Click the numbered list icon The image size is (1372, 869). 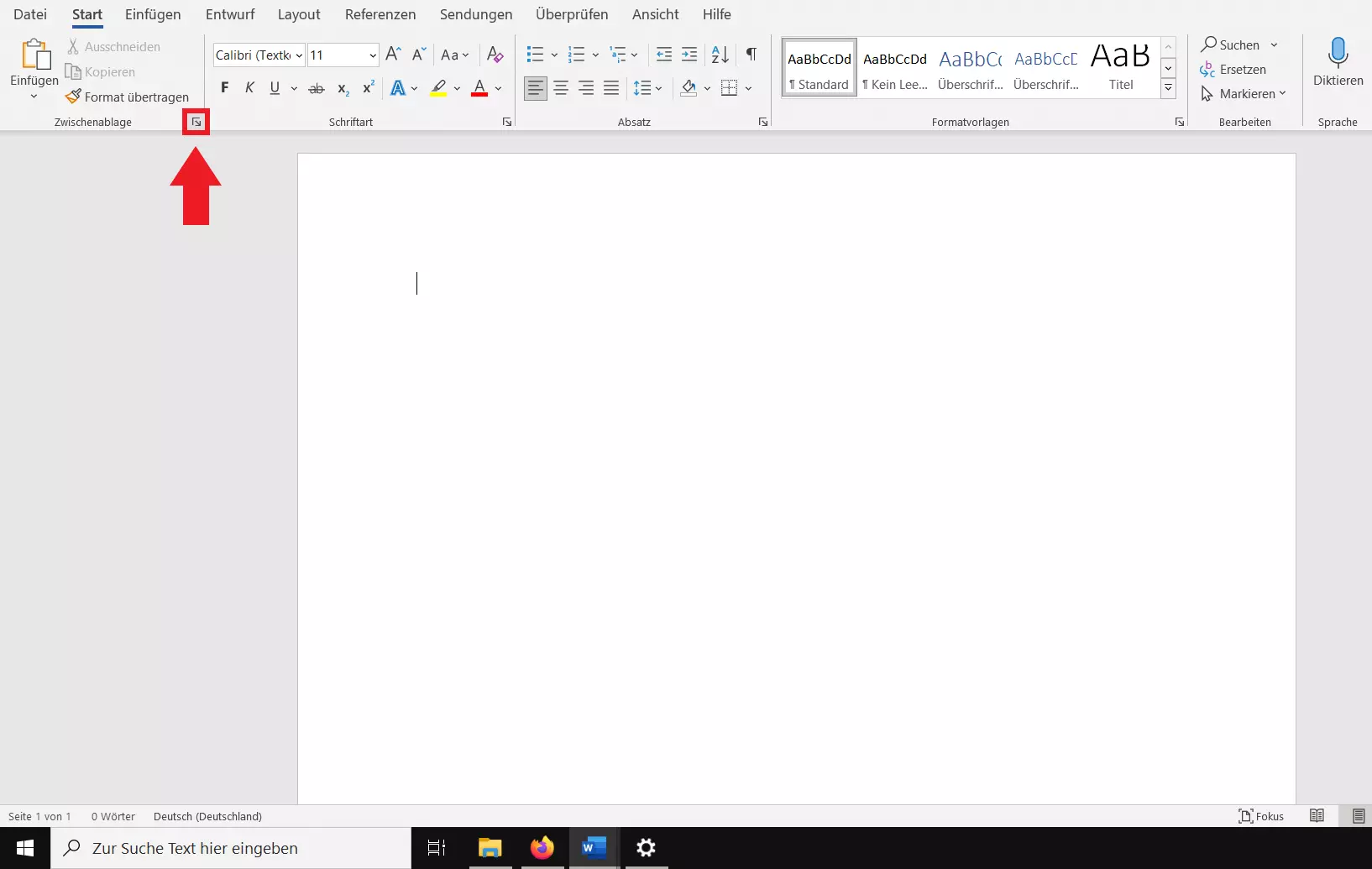tap(576, 55)
